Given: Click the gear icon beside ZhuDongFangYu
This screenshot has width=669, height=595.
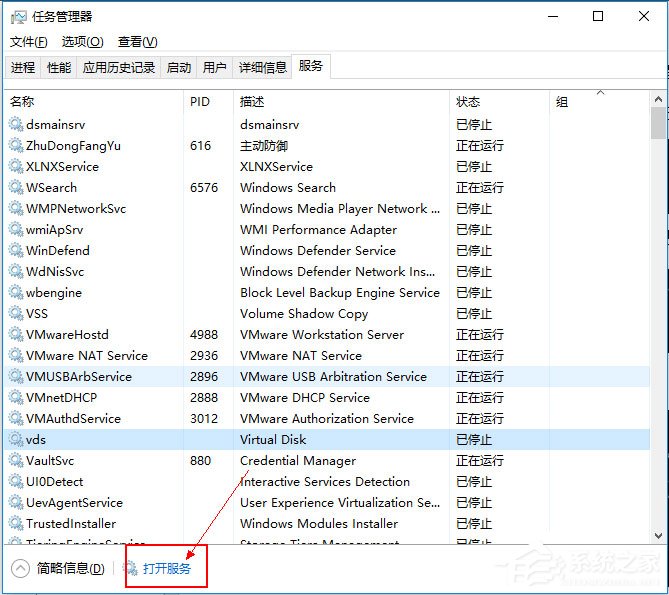Looking at the screenshot, I should [16, 146].
